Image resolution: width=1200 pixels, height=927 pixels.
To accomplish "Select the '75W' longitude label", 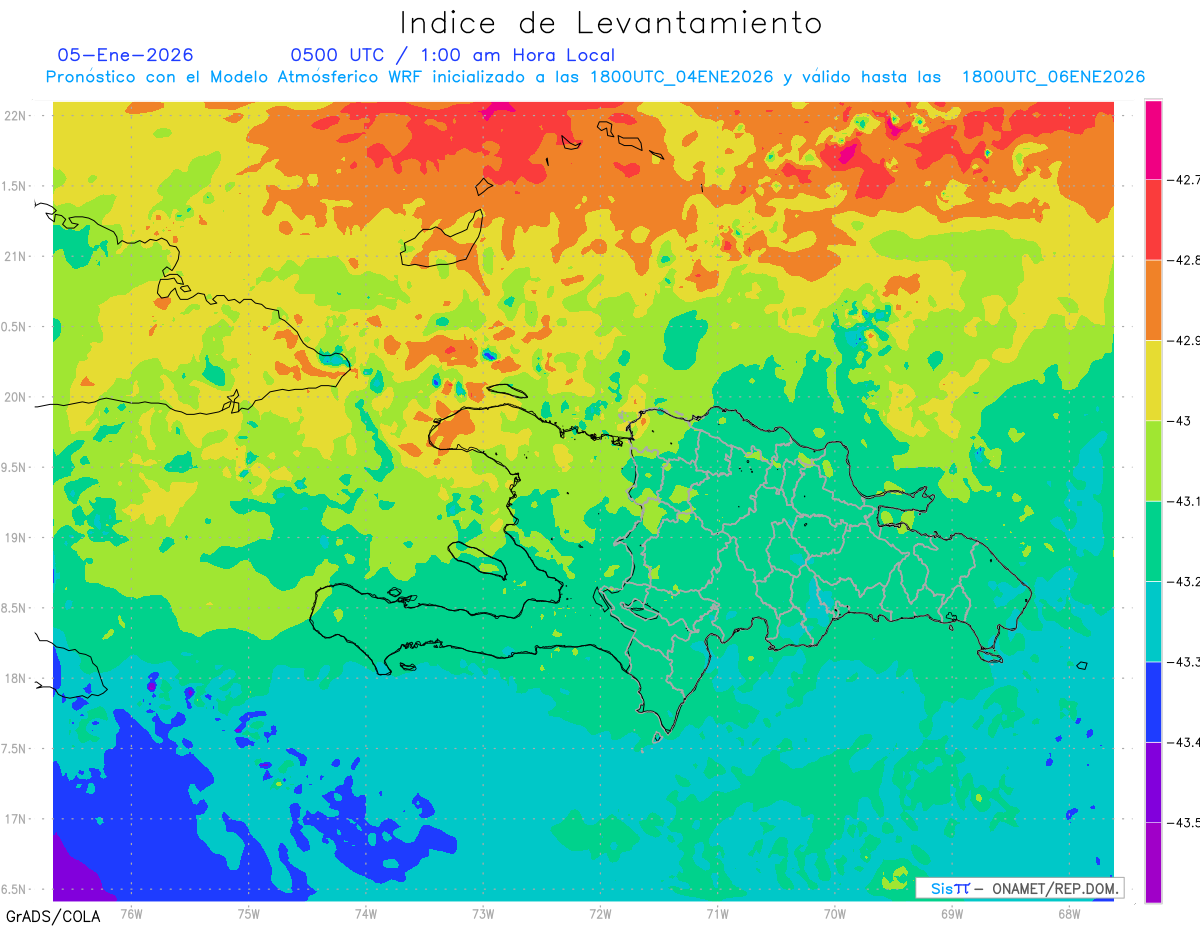I will tap(249, 913).
